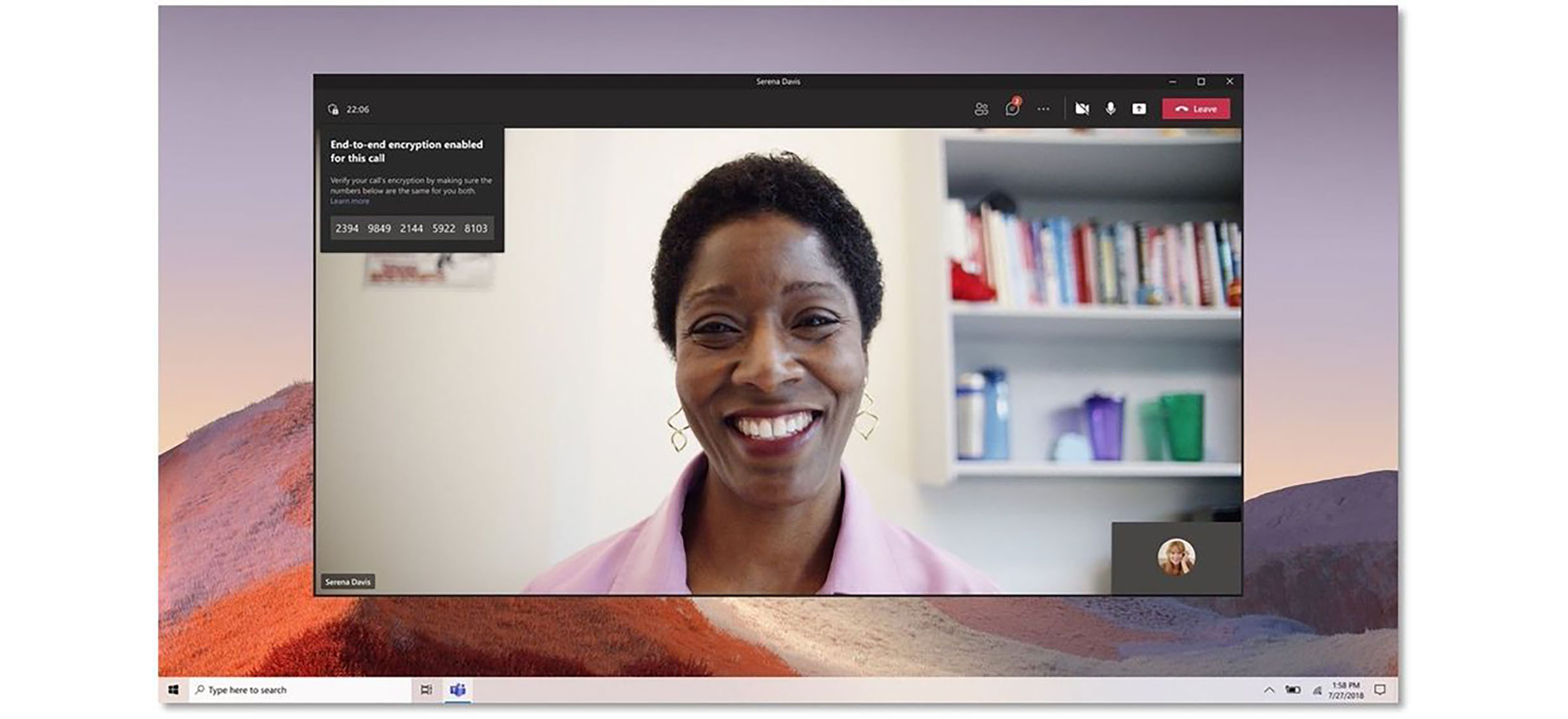Click the encryption shield icon beside call timer

coord(333,109)
